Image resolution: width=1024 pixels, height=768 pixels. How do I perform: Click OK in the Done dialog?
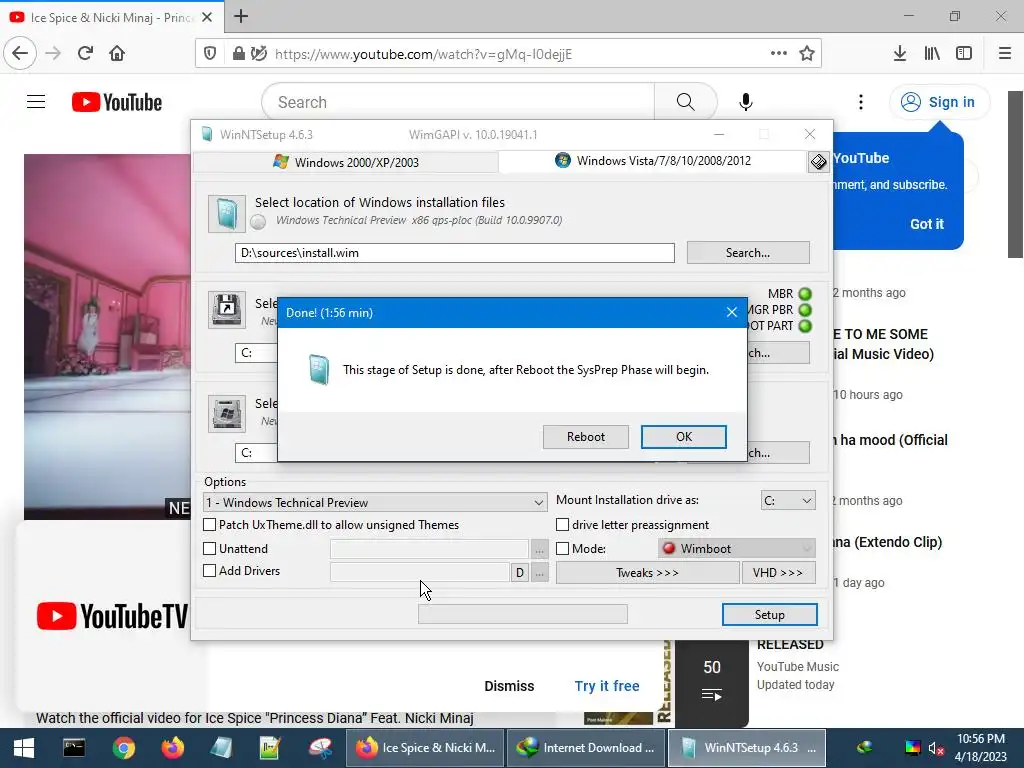pos(684,437)
